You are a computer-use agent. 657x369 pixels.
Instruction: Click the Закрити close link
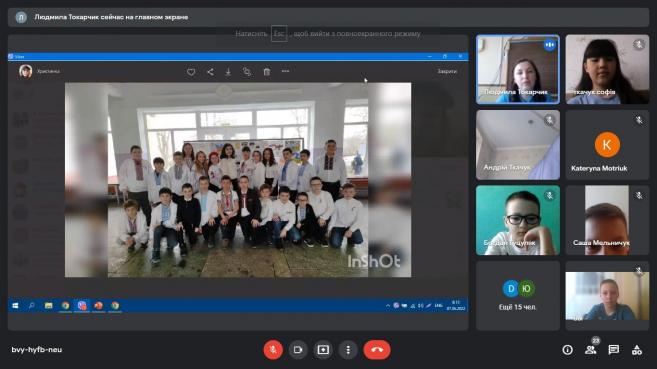point(447,72)
